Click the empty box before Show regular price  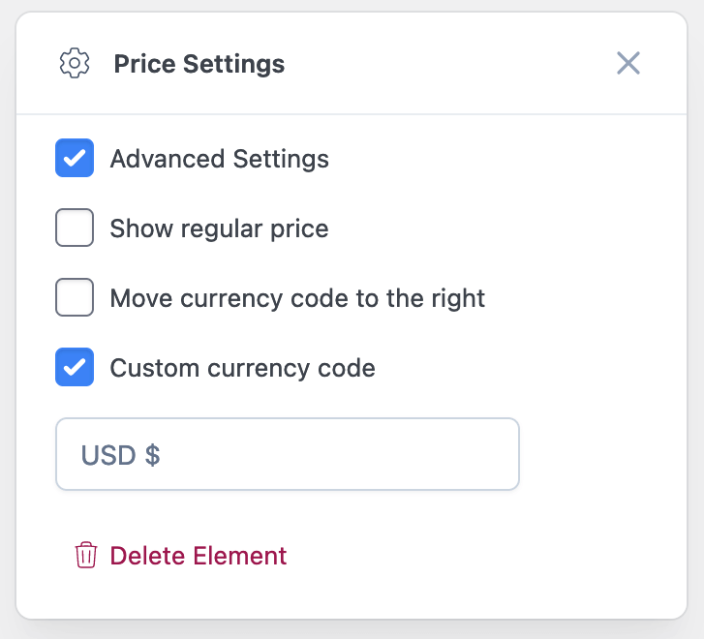click(x=75, y=228)
